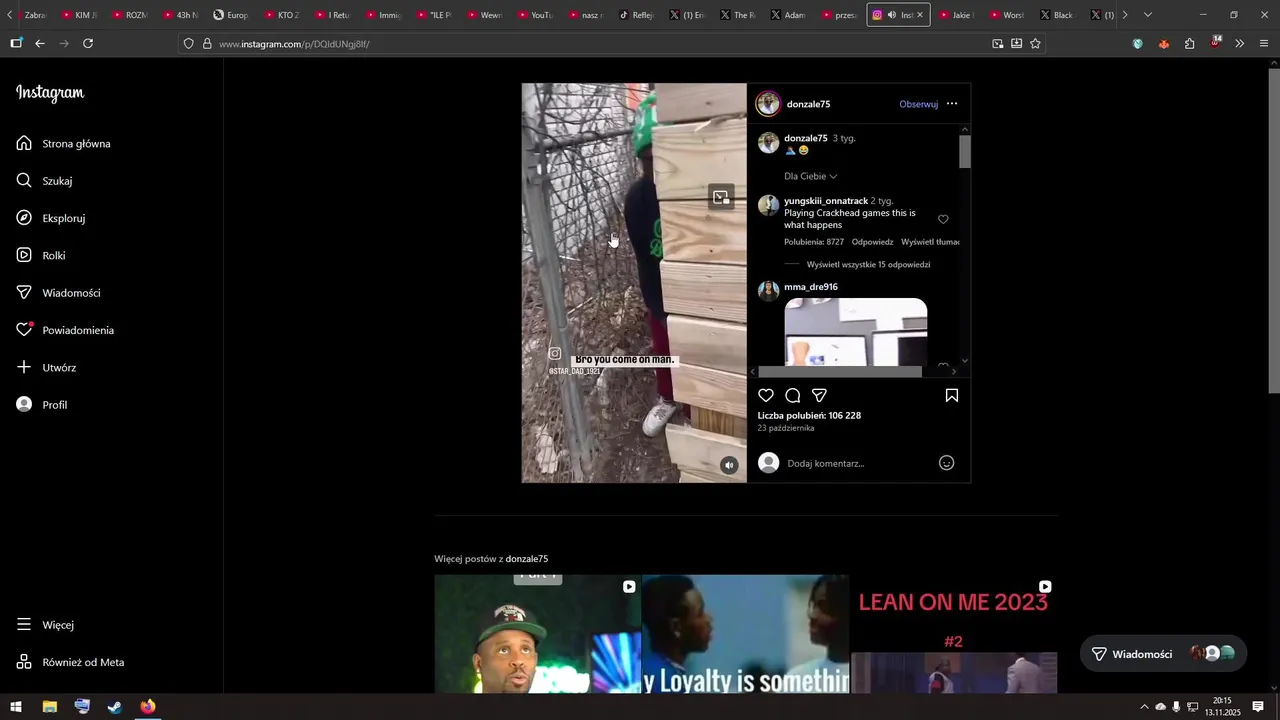Screen dimensions: 1280x720
Task: Switch to the Adam browser tab
Action: pyautogui.click(x=788, y=15)
